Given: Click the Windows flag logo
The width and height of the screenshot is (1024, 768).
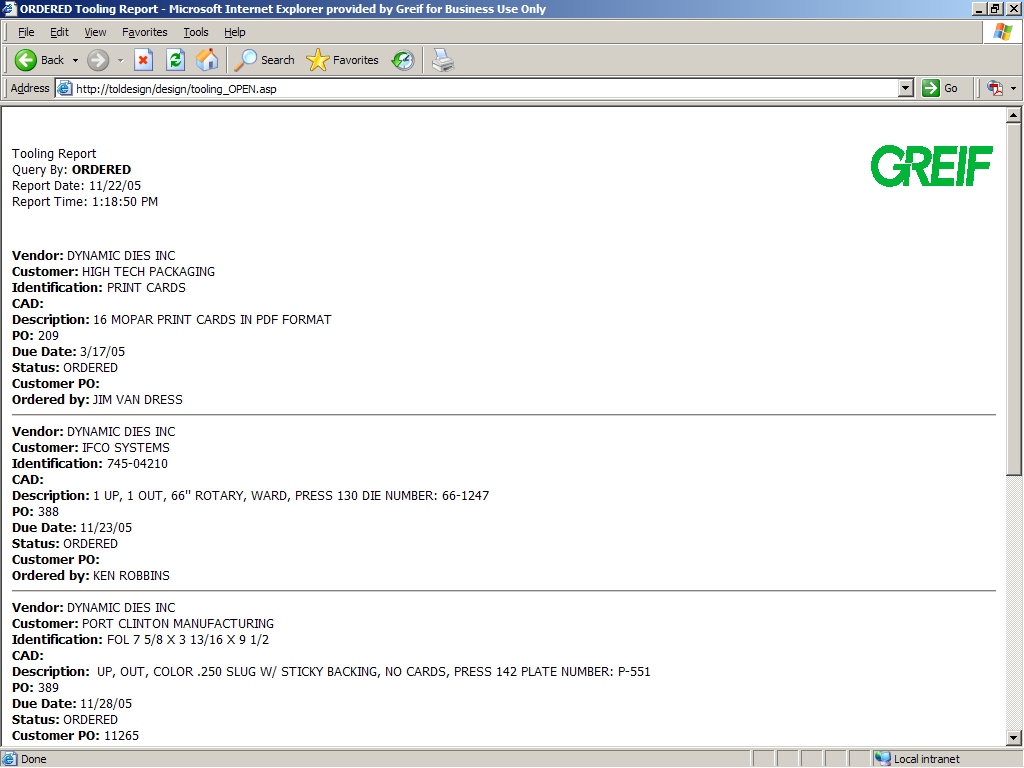Looking at the screenshot, I should tap(1002, 32).
